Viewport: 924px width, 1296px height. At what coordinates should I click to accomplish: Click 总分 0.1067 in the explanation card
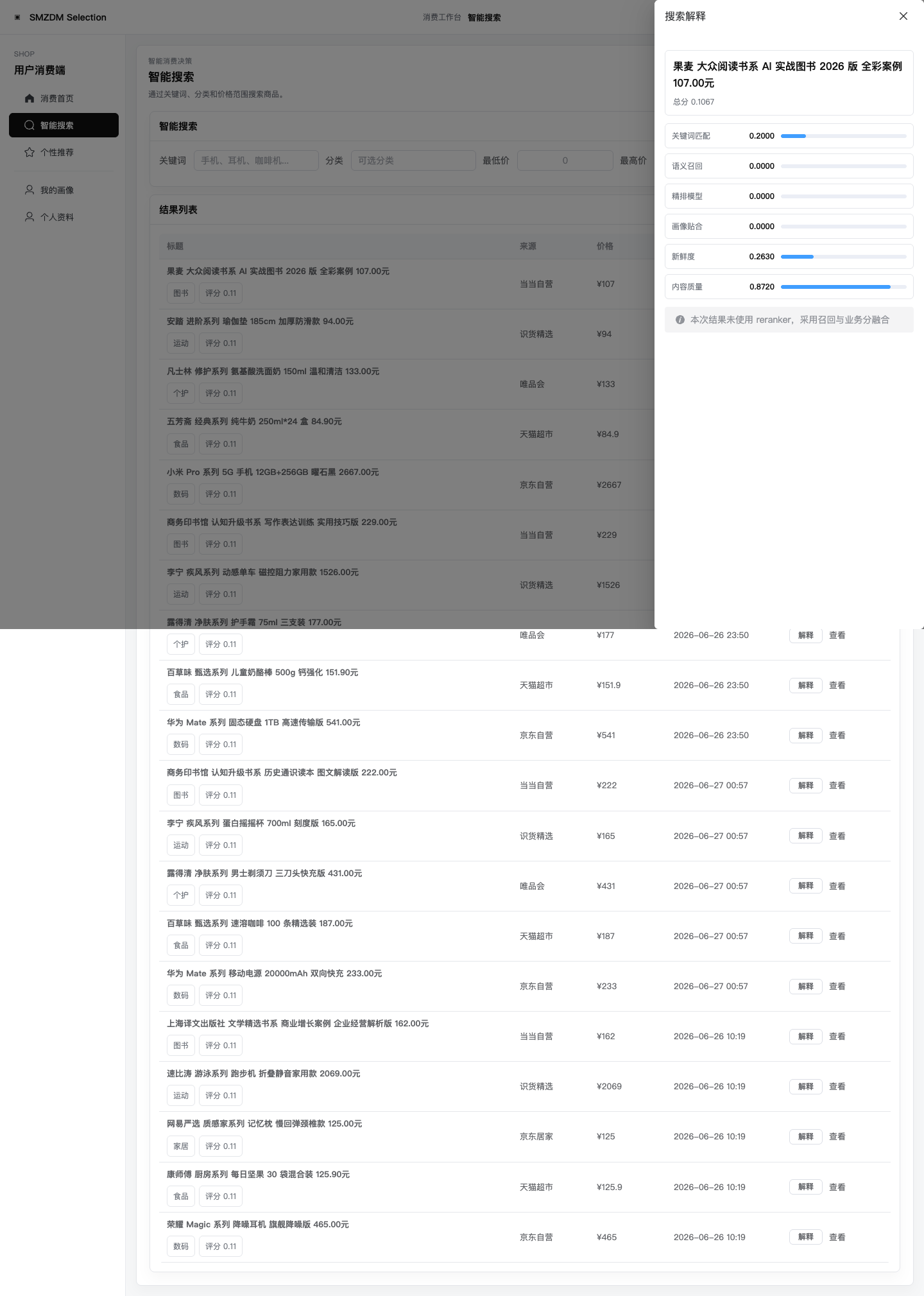[x=694, y=102]
